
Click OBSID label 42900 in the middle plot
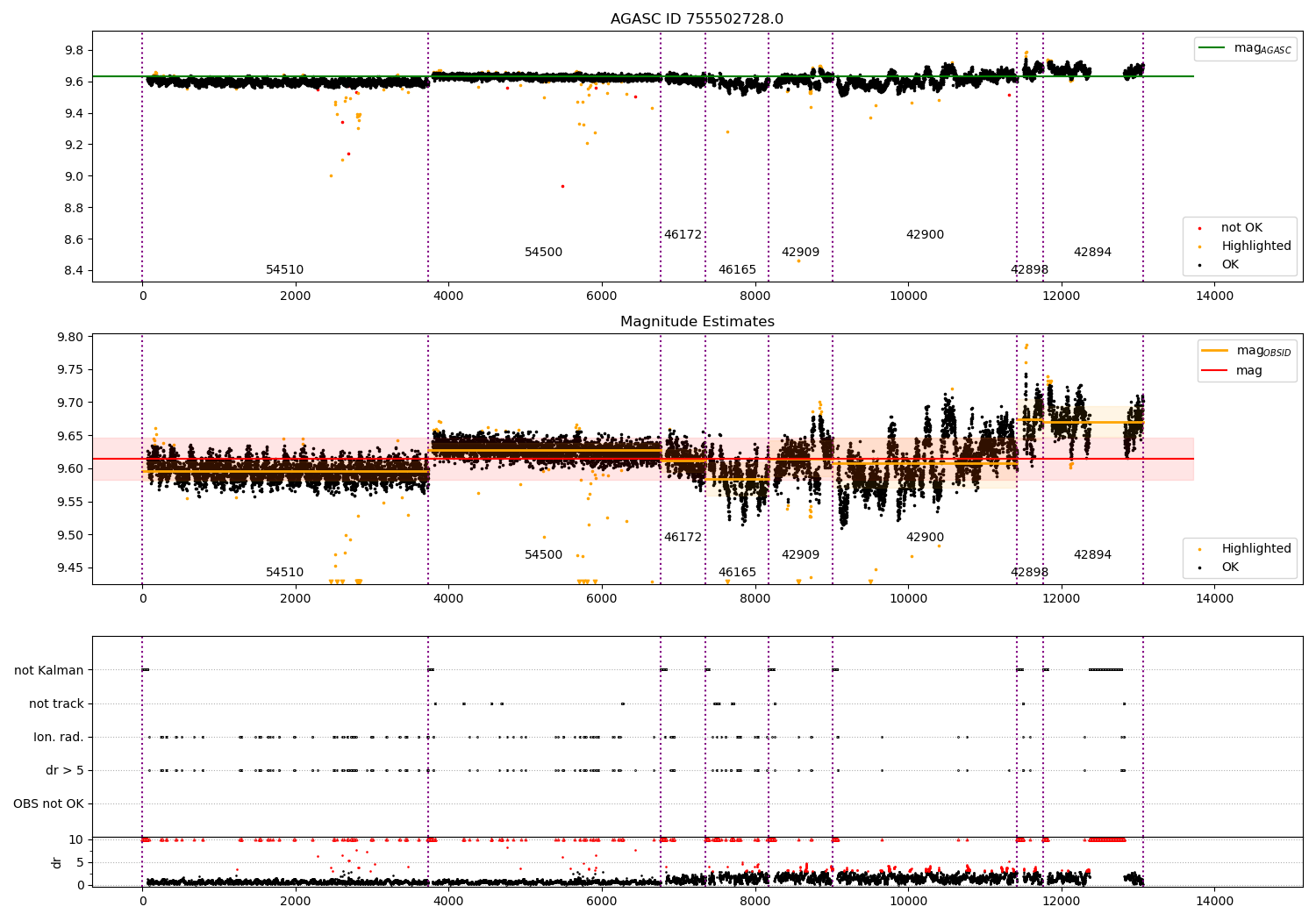coord(925,538)
